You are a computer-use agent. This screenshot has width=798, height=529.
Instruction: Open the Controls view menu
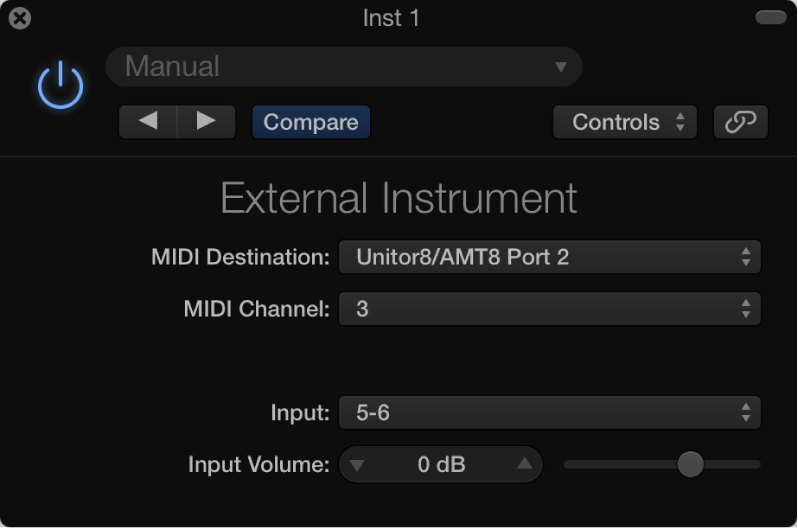[624, 122]
